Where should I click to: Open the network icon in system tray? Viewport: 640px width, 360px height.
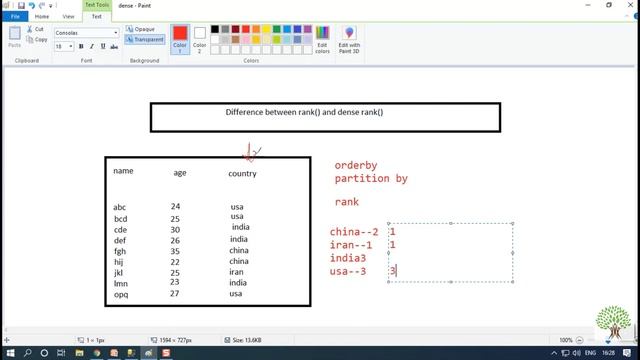click(565, 353)
